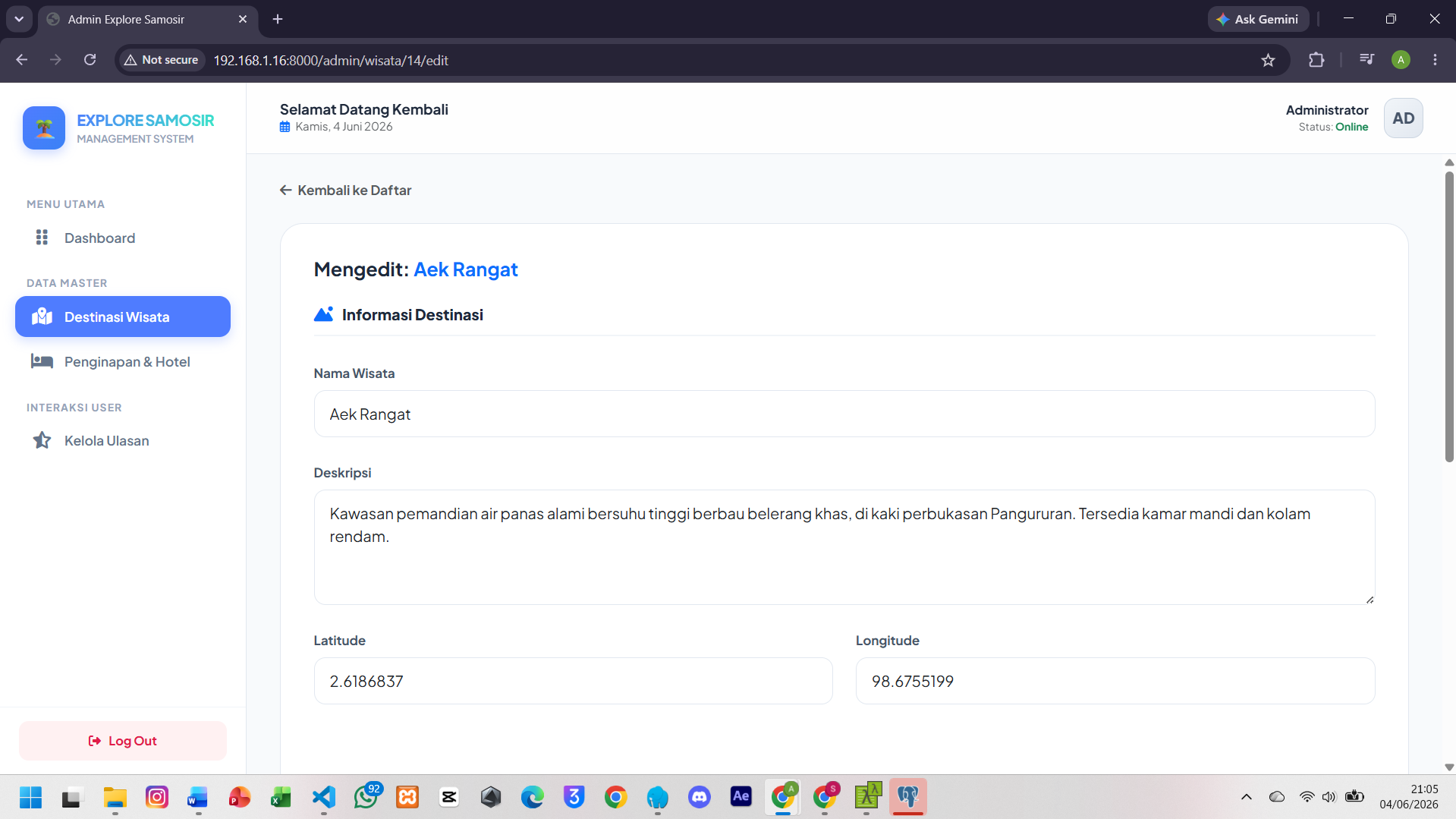Open Instagram from the taskbar
Image resolution: width=1456 pixels, height=819 pixels.
157,797
